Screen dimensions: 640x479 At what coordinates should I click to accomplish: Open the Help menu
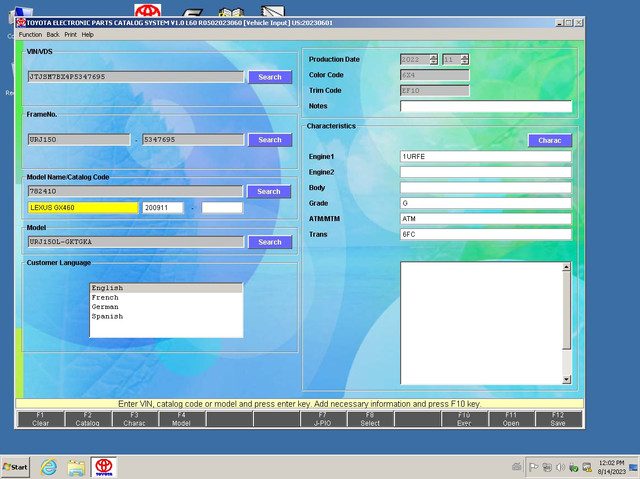click(x=87, y=35)
